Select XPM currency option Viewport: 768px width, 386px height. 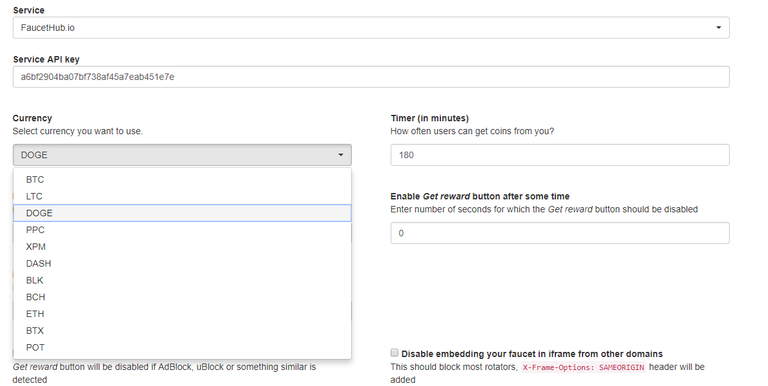[182, 247]
